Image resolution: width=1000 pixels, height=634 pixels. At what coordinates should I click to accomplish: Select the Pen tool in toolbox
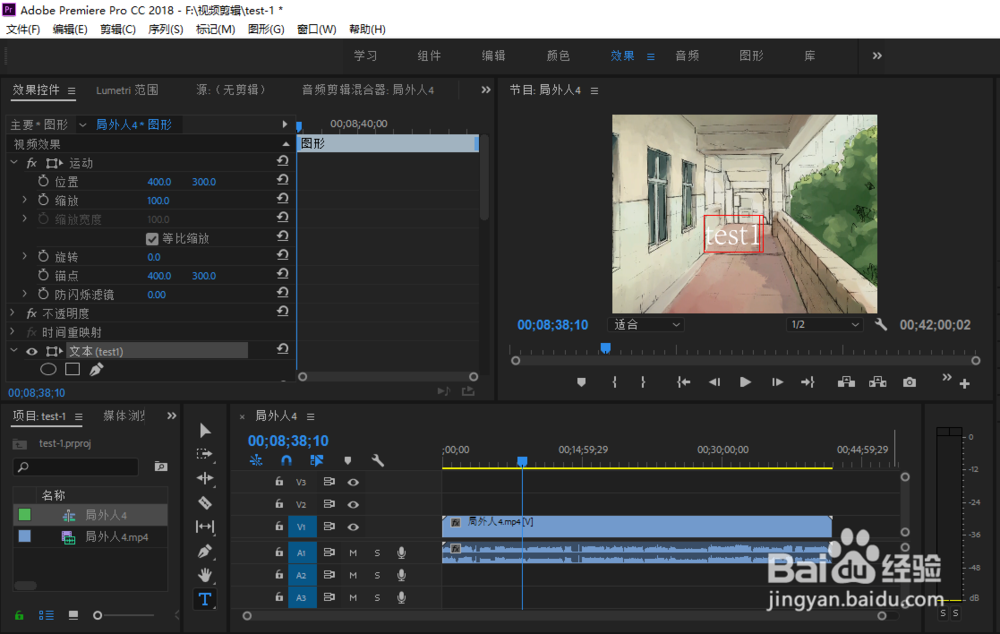pos(205,551)
